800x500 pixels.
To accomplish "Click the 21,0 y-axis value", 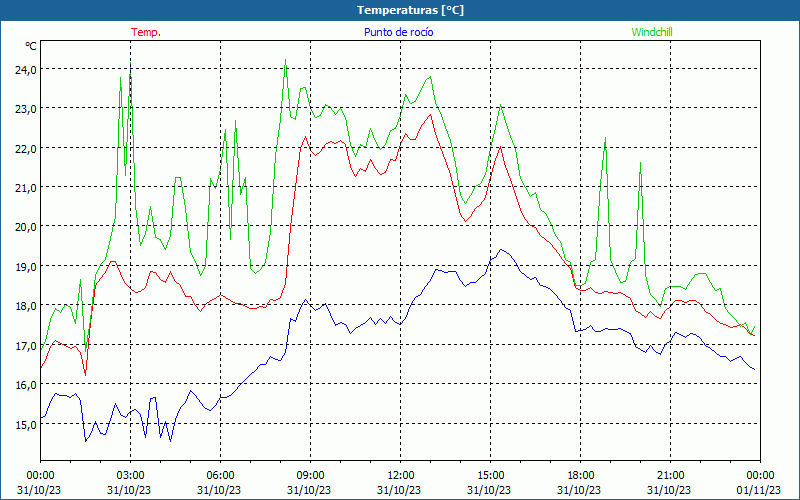I will tap(26, 188).
